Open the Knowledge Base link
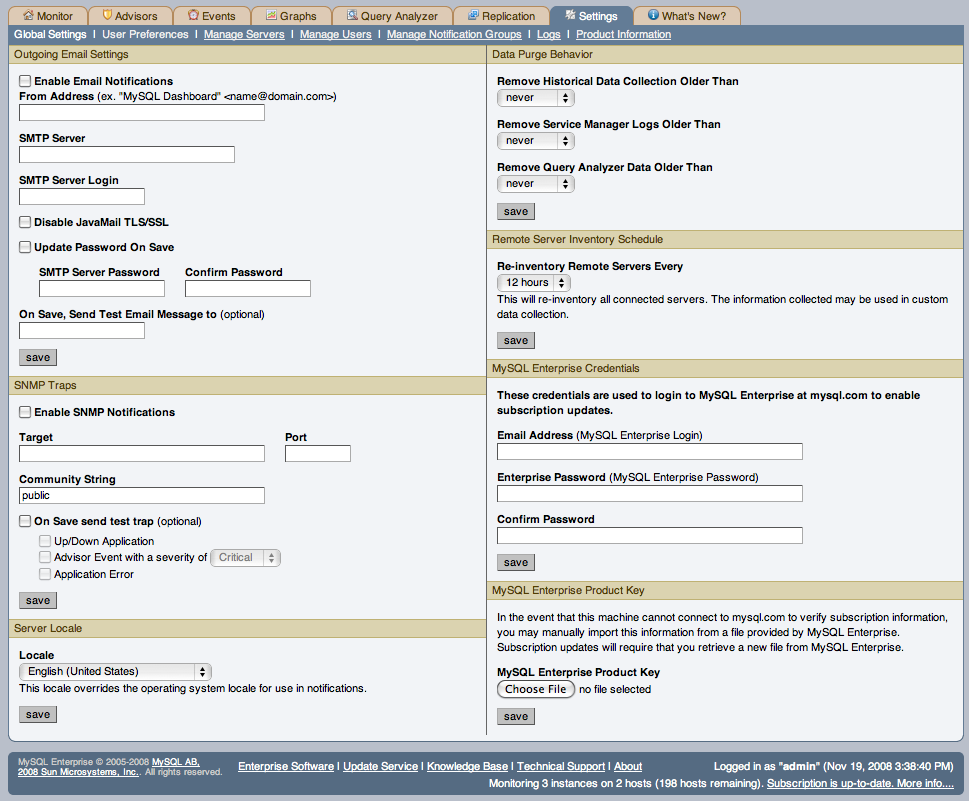Viewport: 969px width, 801px height. point(466,766)
